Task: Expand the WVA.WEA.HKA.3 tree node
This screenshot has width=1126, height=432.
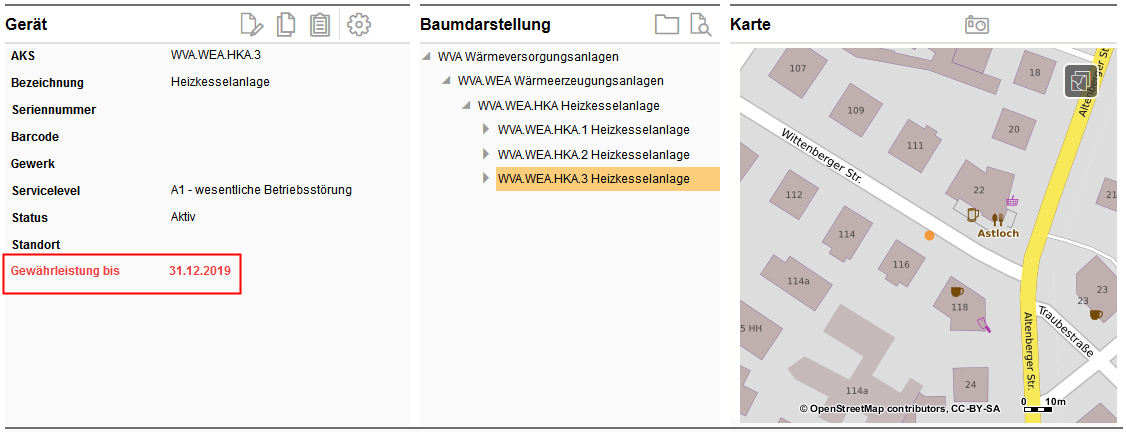Action: 486,178
